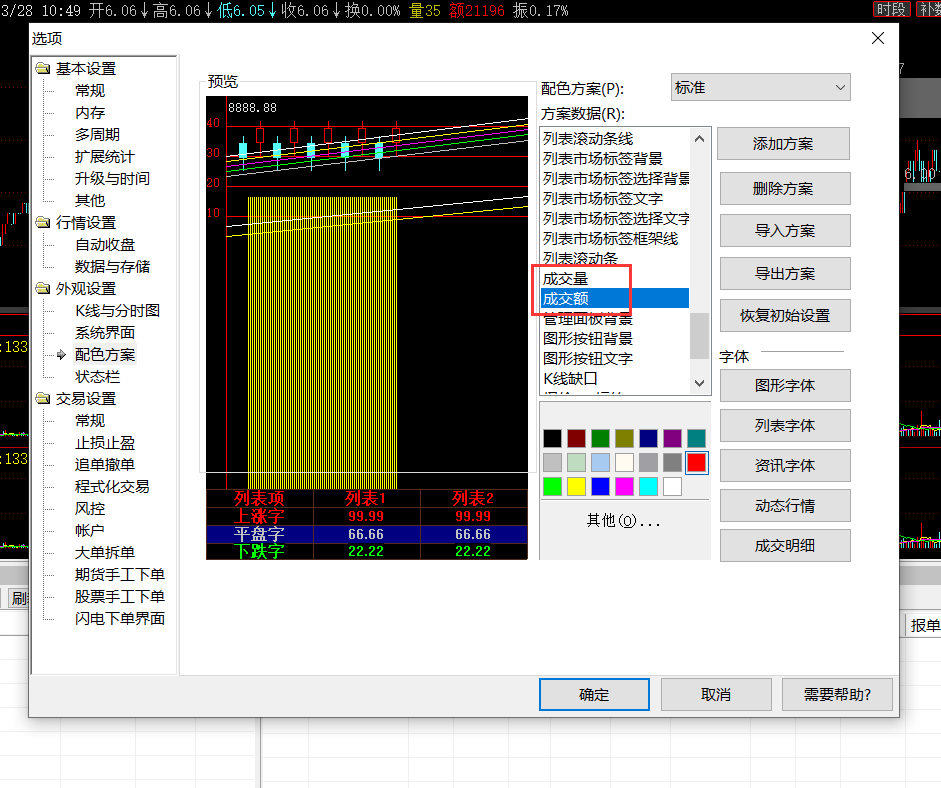Collapse the 行情设置 folder icon
941x788 pixels.
(x=43, y=223)
